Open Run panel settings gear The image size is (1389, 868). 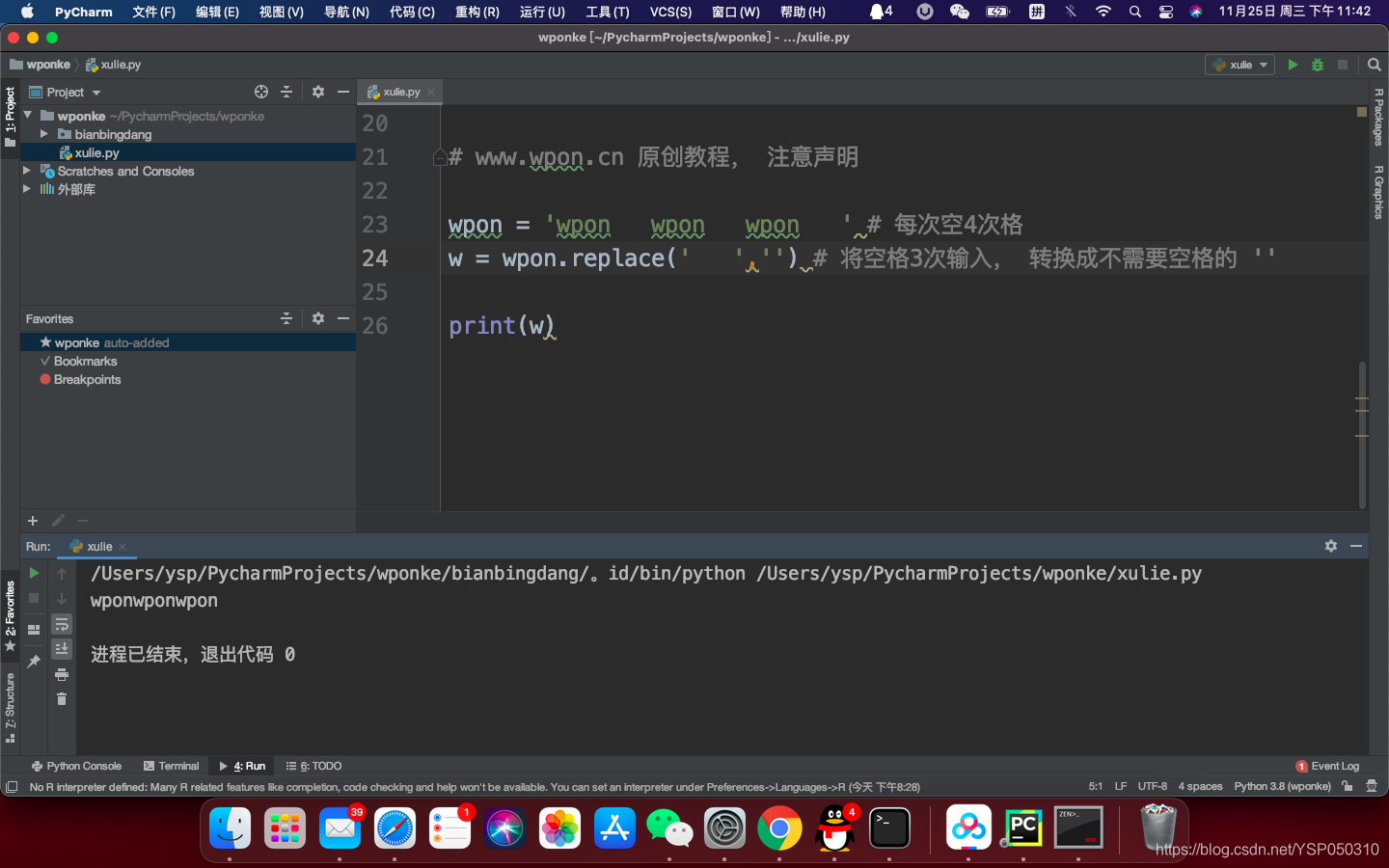click(x=1331, y=546)
